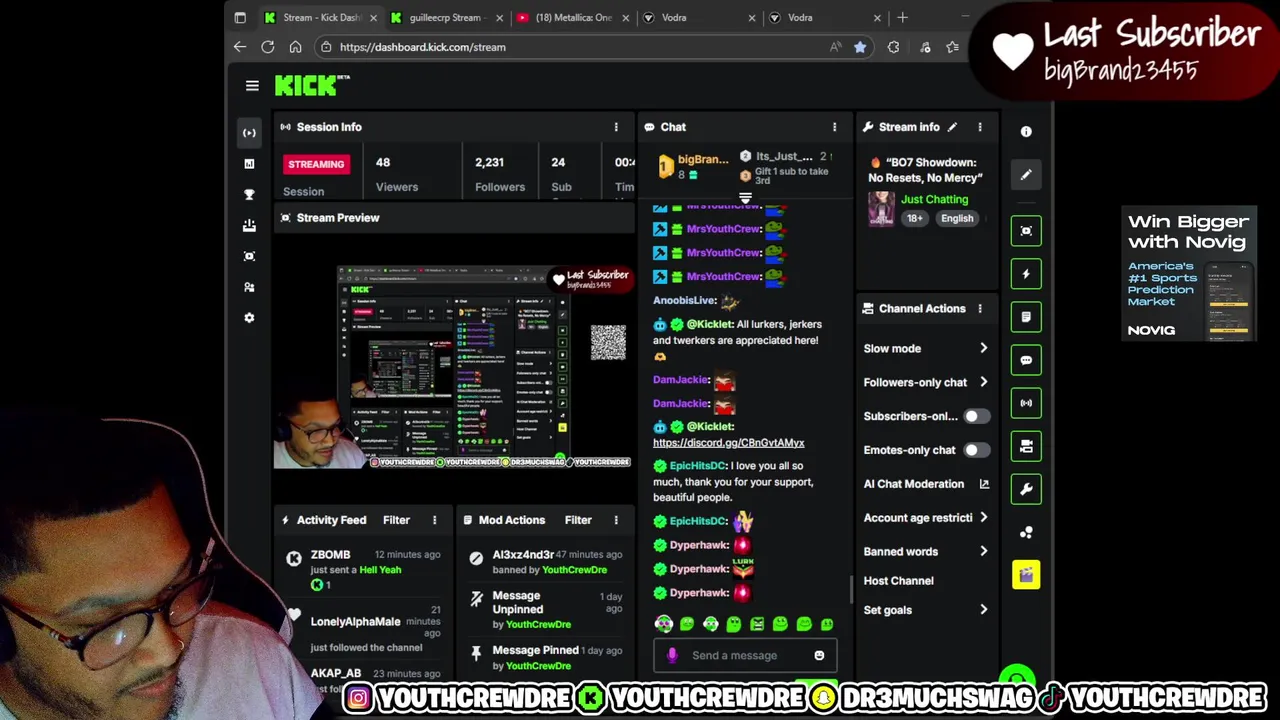Toggle the broadcast Session Info widget icon

pos(1026,403)
